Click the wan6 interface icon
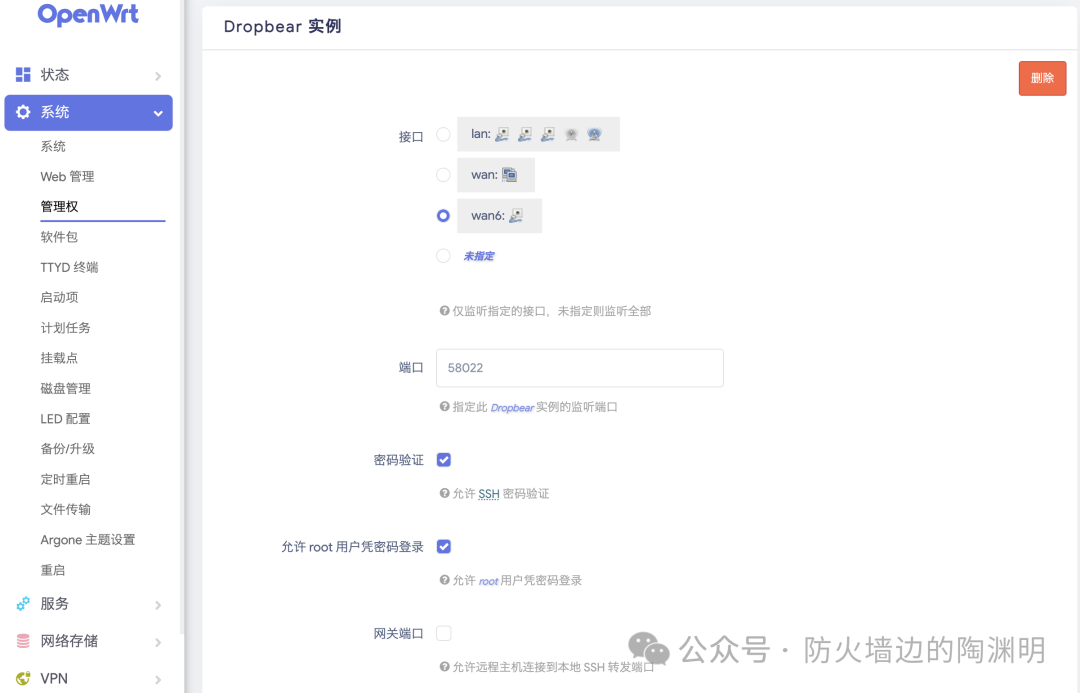This screenshot has width=1080, height=693. (x=516, y=216)
